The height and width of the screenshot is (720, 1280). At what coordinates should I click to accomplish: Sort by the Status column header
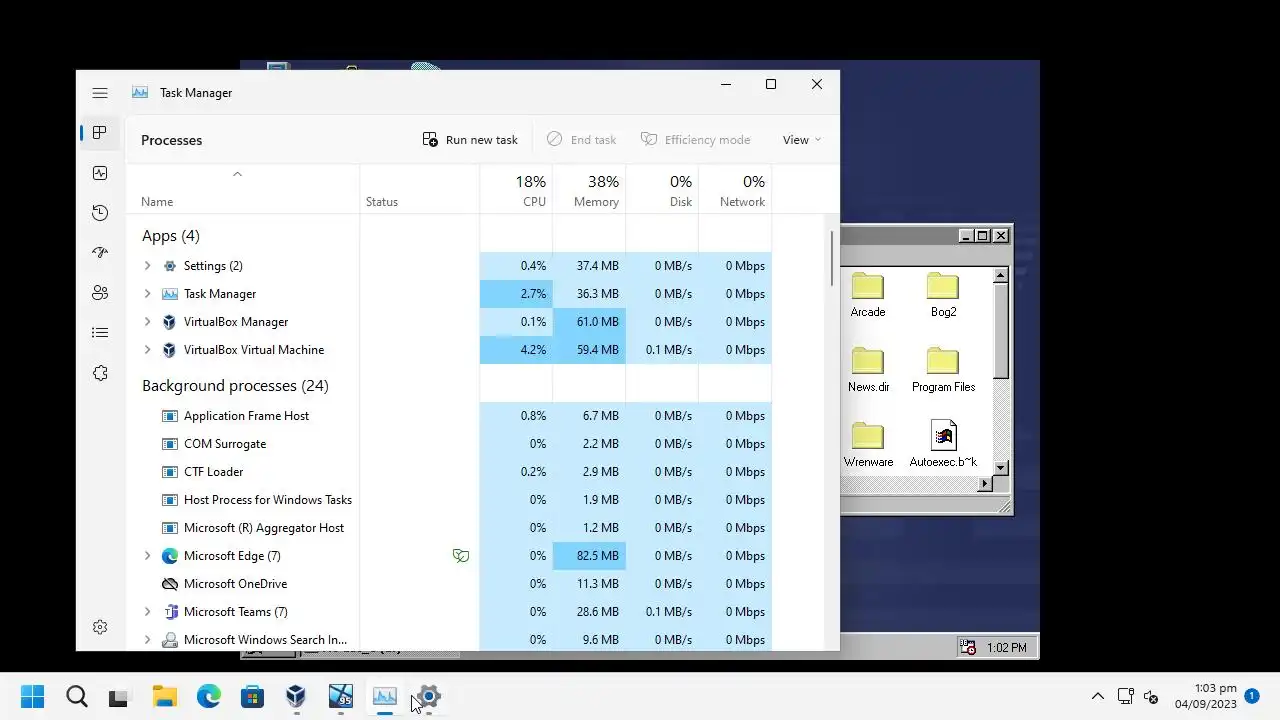[x=420, y=190]
